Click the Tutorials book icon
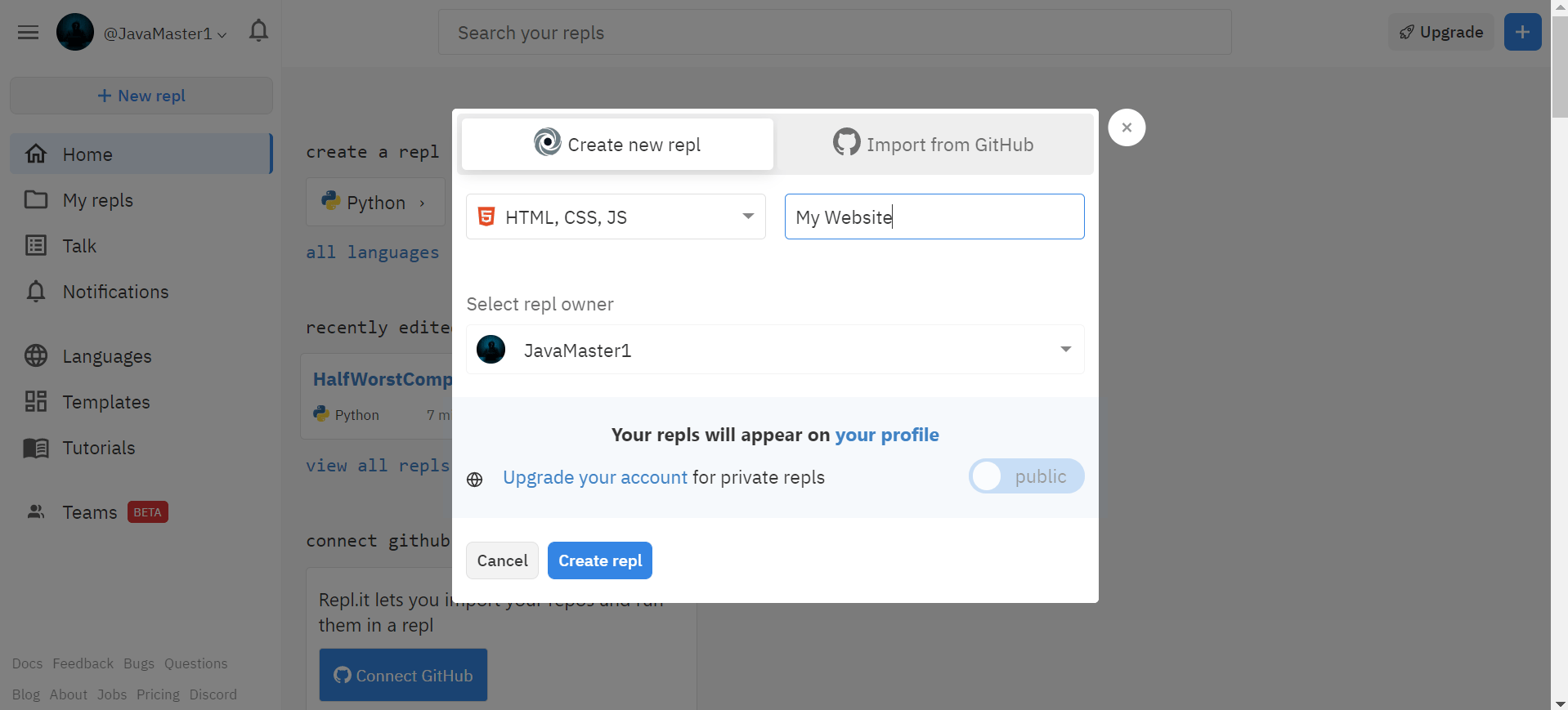The image size is (1568, 710). point(36,448)
